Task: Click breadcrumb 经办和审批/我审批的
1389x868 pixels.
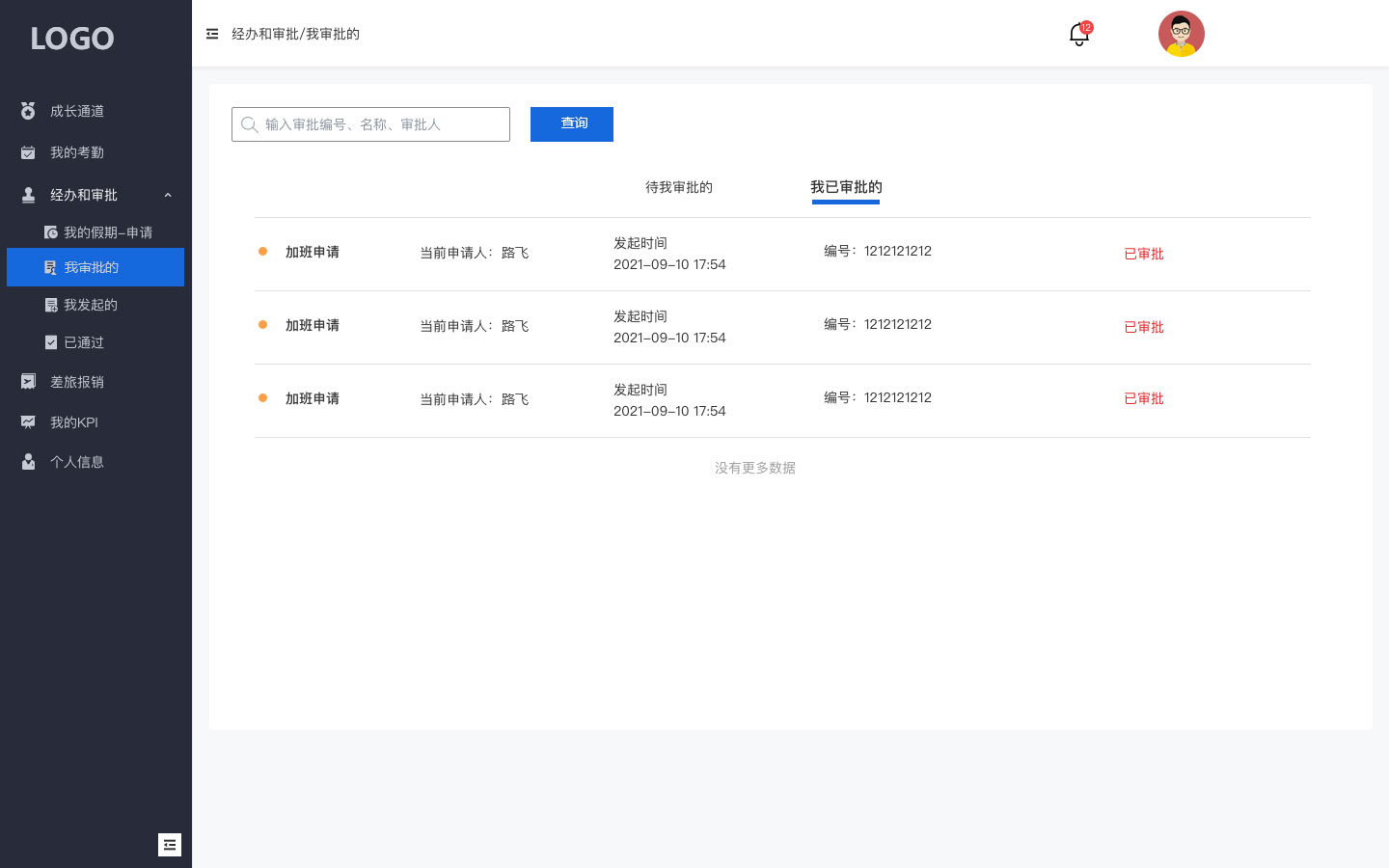Action: point(295,34)
